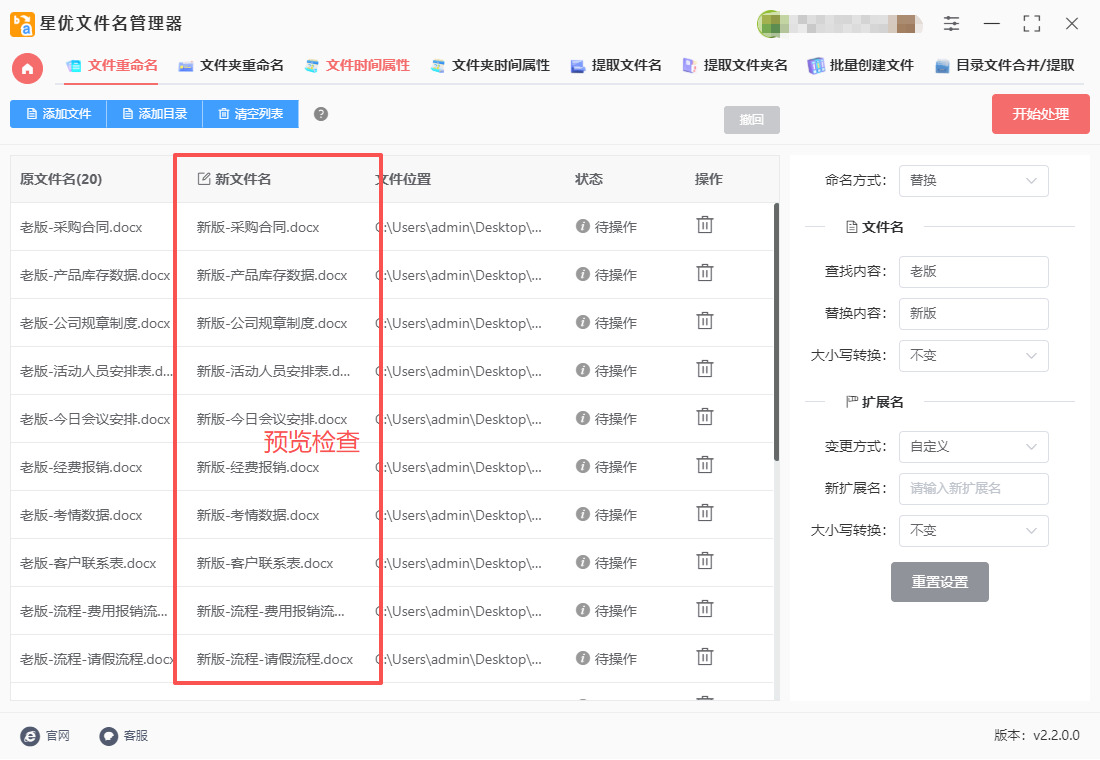Delete row 老版-考情数据.docx with trash icon

coord(704,514)
